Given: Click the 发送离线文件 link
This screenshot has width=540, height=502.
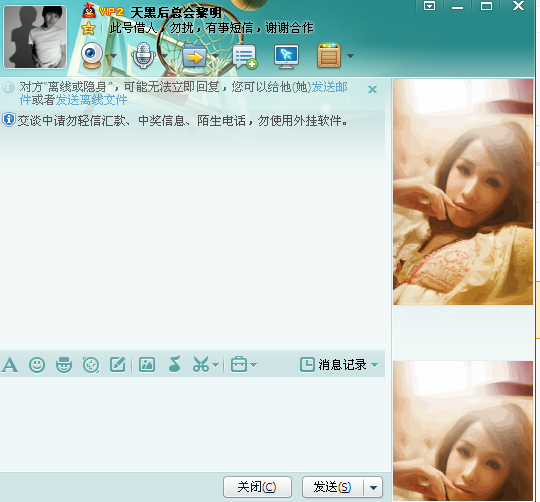Looking at the screenshot, I should pos(91,100).
